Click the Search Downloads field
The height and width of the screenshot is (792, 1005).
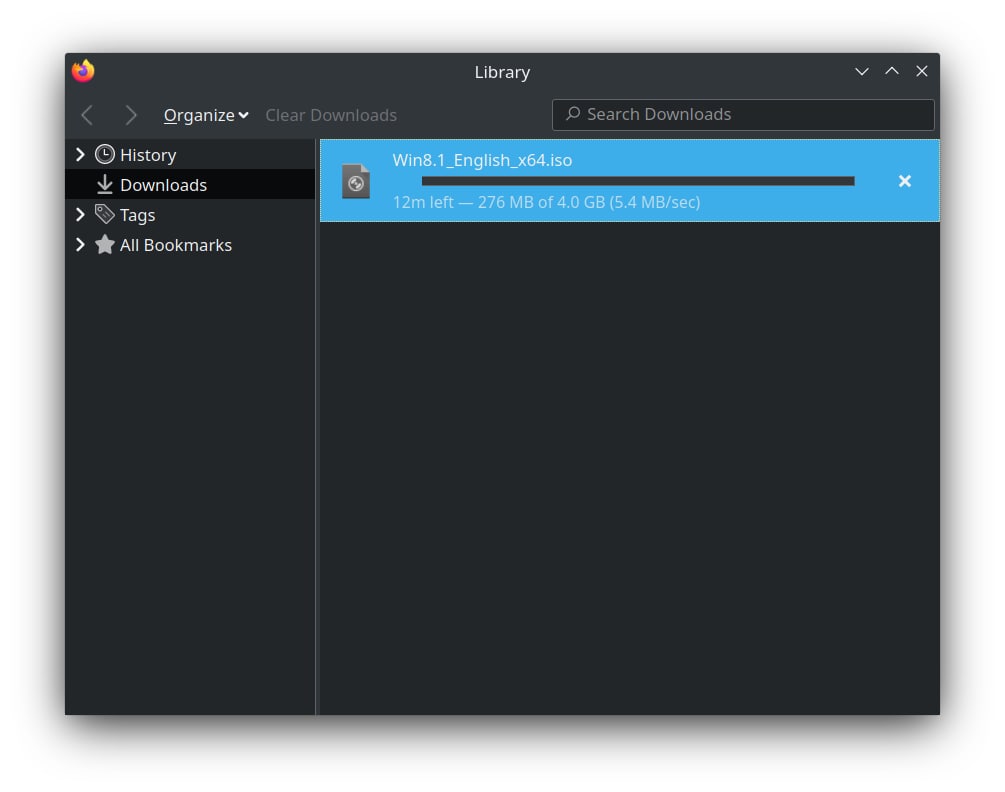[743, 115]
